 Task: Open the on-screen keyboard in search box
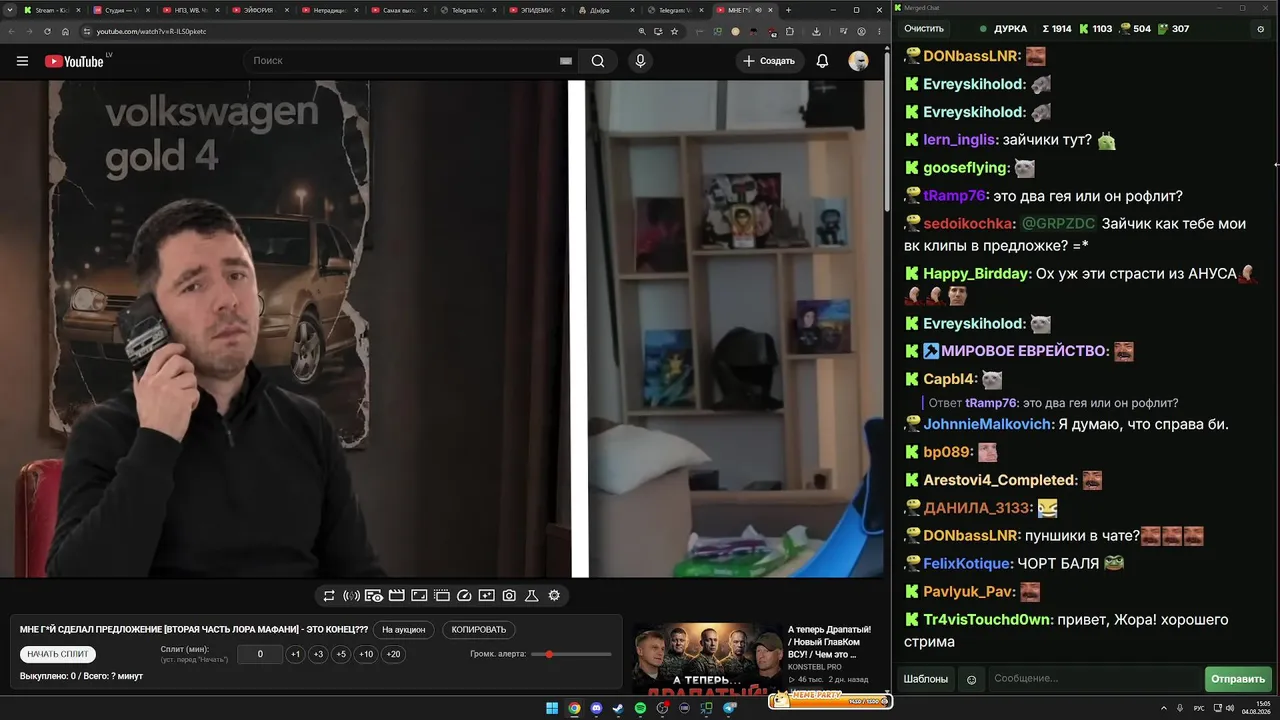pyautogui.click(x=566, y=61)
